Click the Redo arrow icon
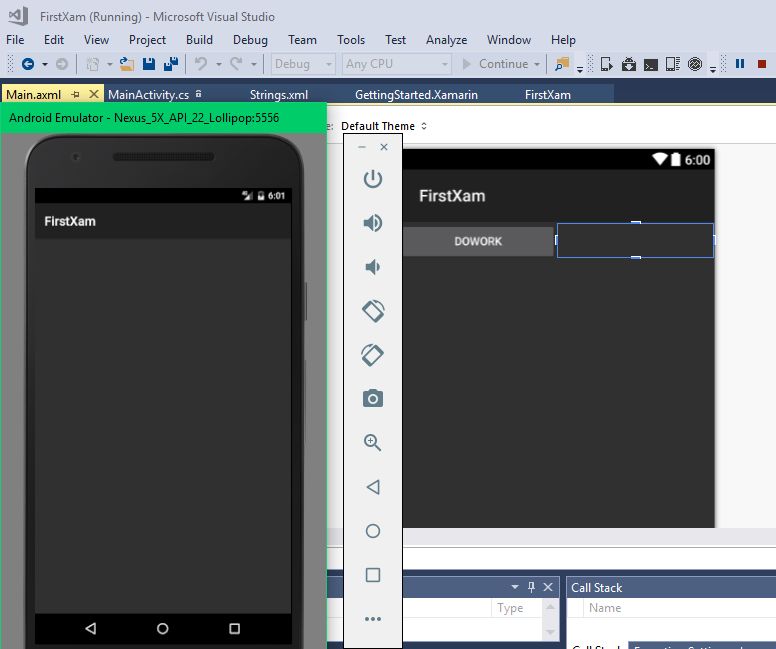Viewport: 776px width, 649px height. tap(236, 64)
